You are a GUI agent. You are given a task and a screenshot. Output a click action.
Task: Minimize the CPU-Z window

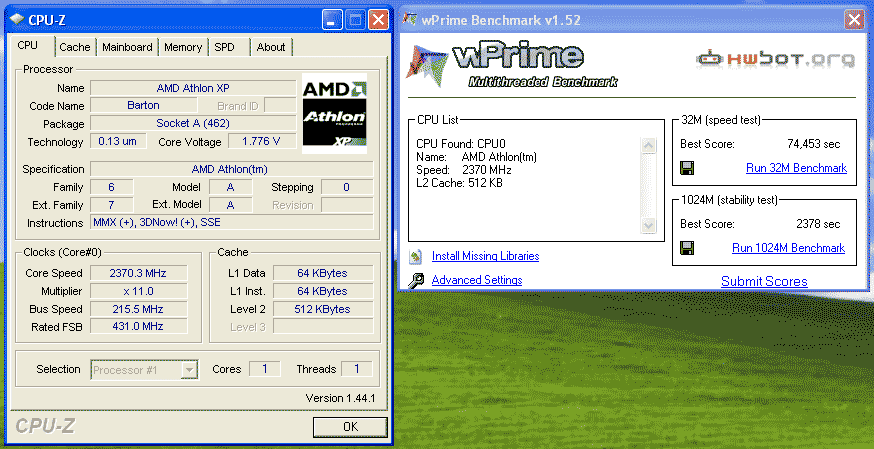(332, 21)
